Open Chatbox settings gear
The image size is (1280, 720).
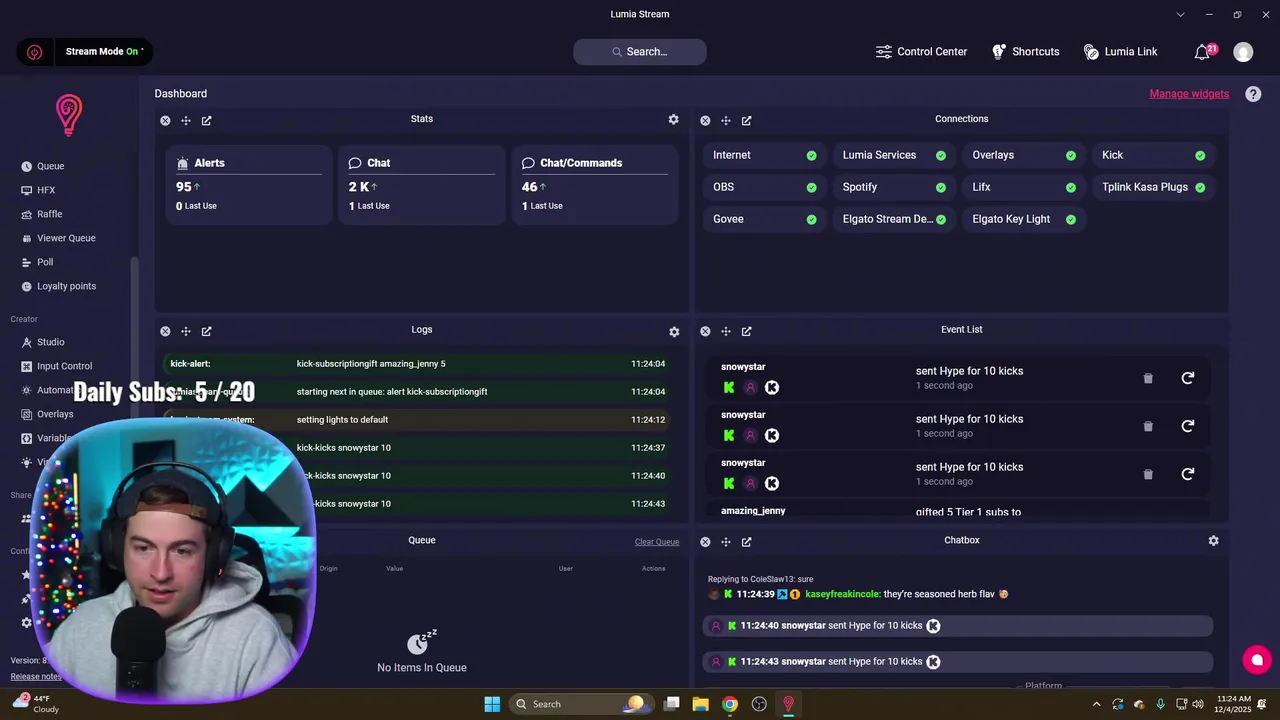pyautogui.click(x=1213, y=541)
